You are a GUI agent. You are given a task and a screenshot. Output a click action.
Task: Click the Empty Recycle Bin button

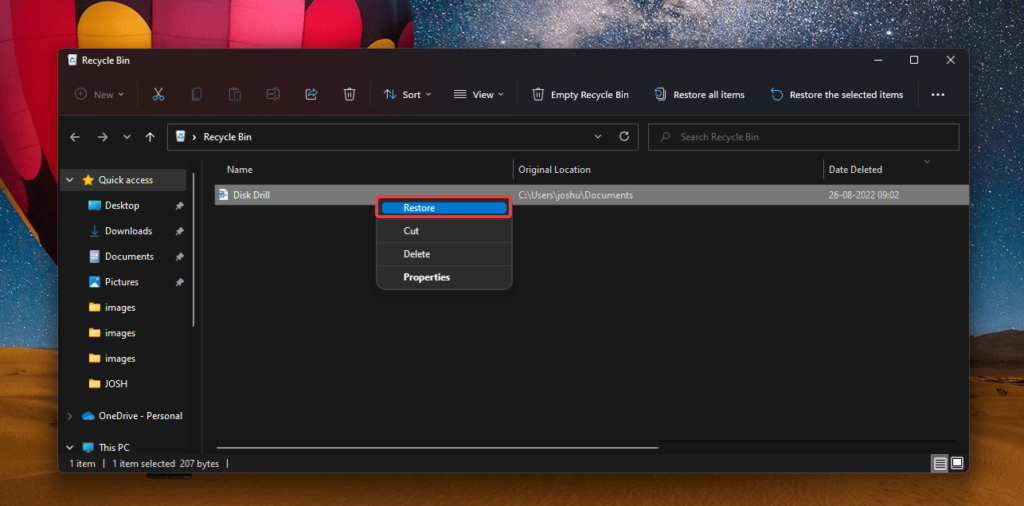click(581, 95)
